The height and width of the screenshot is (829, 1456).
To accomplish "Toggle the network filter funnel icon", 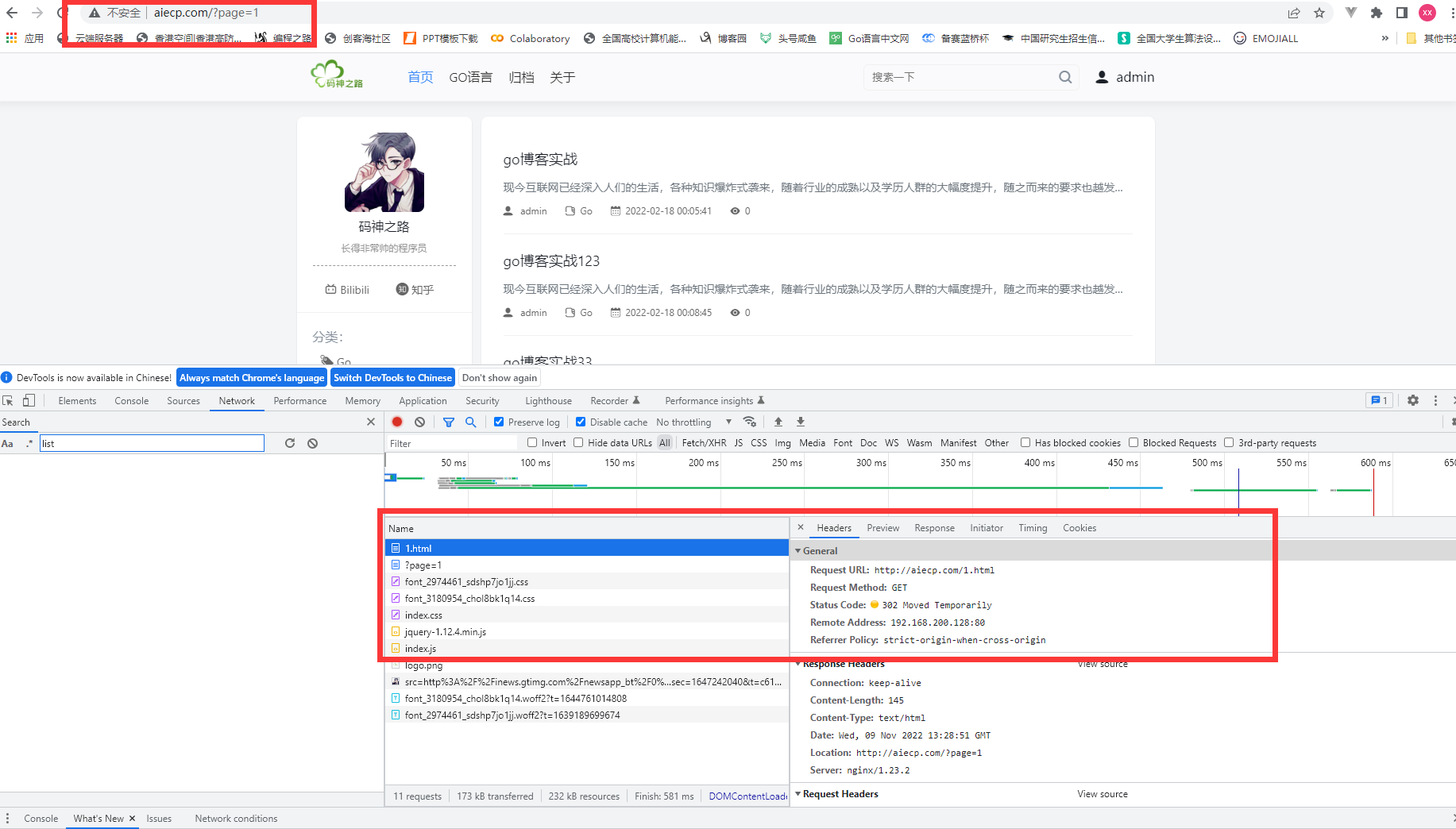I will pos(449,422).
